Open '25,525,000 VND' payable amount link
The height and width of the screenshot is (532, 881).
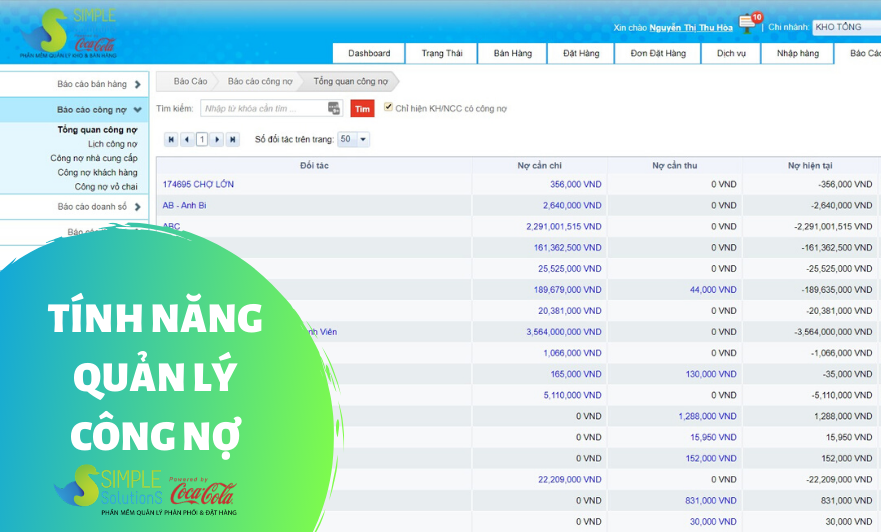(x=570, y=269)
